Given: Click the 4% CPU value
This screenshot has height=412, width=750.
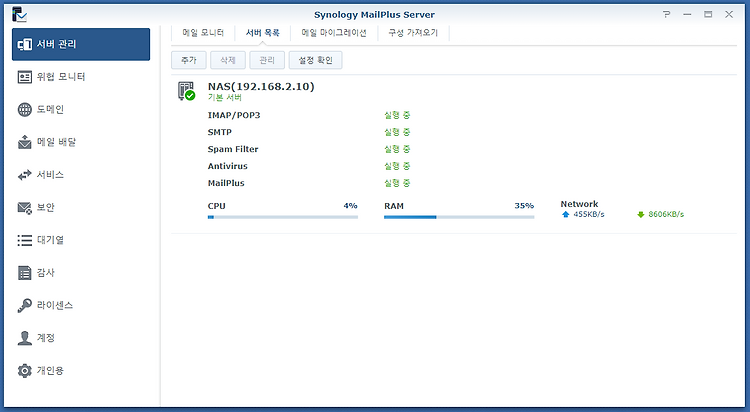Looking at the screenshot, I should pos(351,206).
